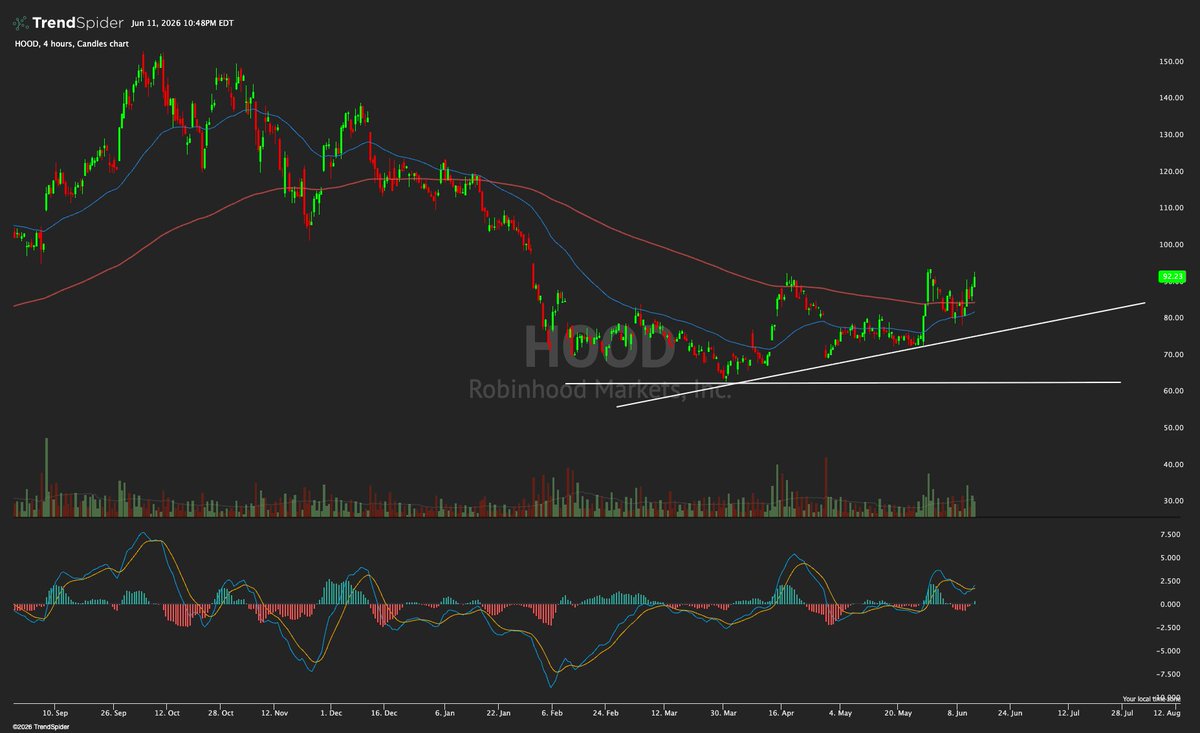Click the '12. Aug' date label
Screen dimensions: 1200x733
(x=1168, y=715)
